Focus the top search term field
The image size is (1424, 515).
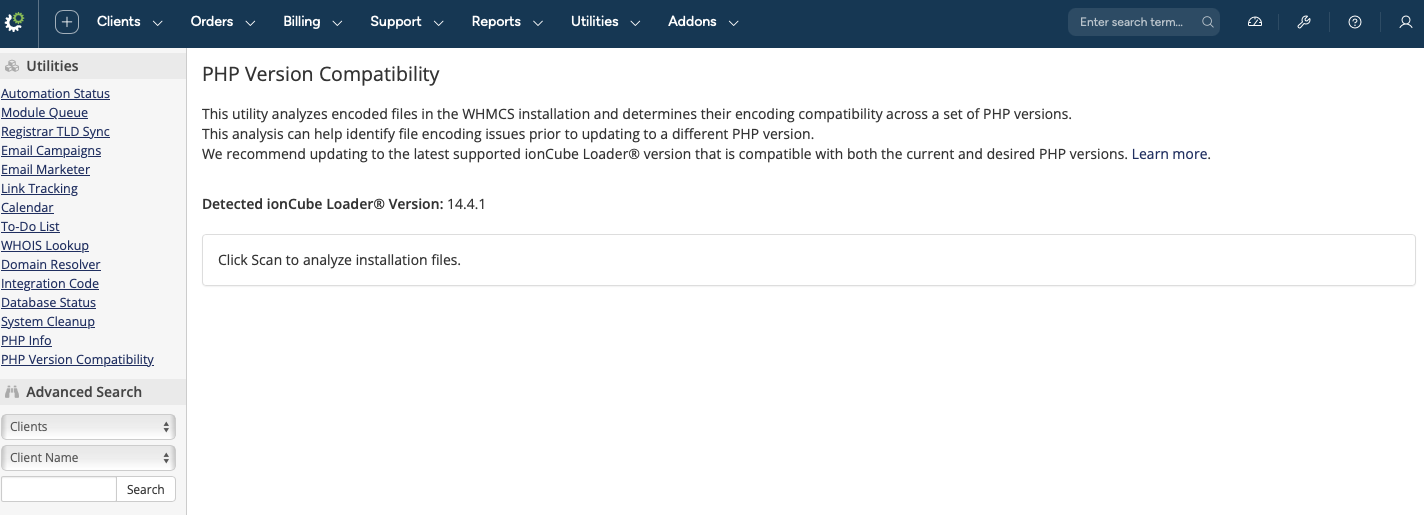click(x=1132, y=22)
